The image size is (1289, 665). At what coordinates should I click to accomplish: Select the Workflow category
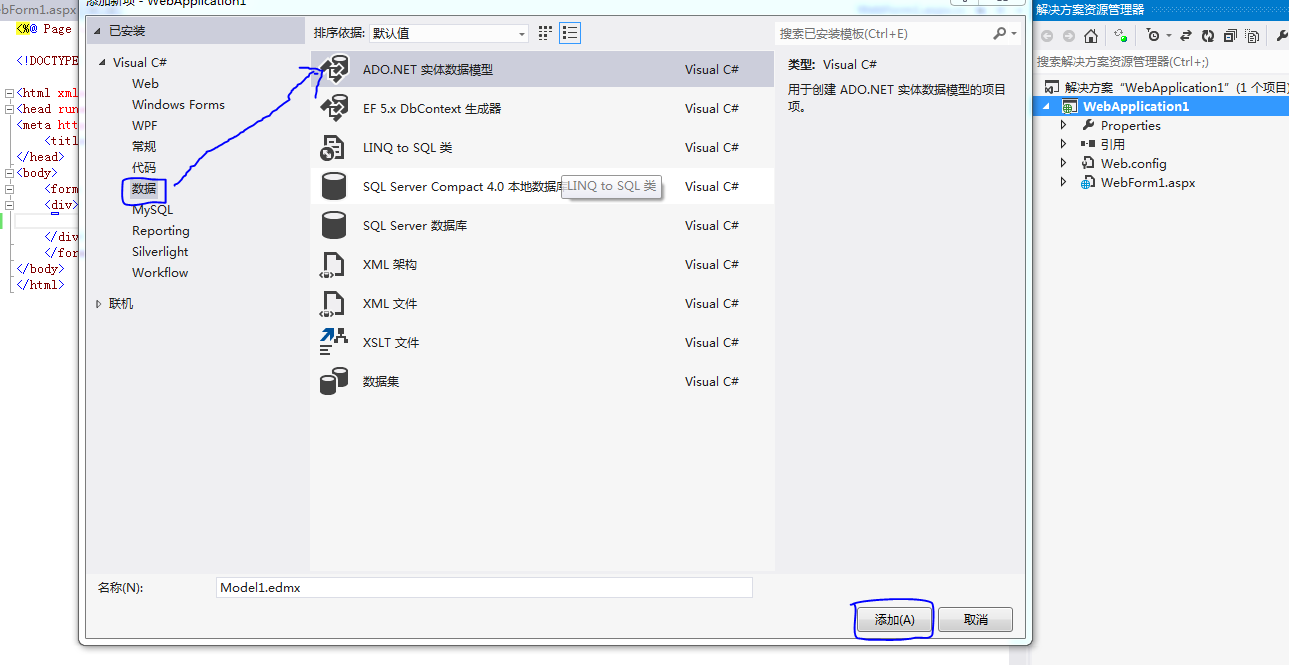click(x=160, y=273)
